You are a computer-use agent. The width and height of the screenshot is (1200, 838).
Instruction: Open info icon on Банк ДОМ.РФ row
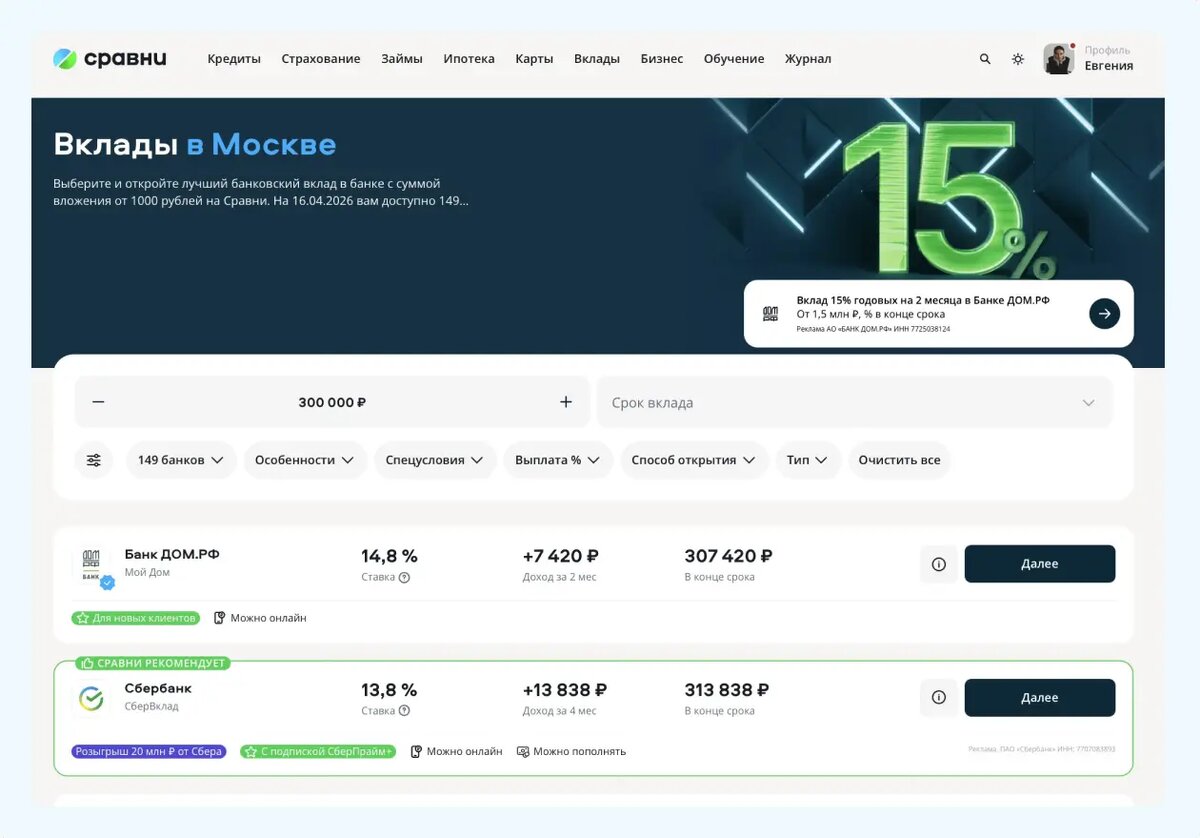click(x=939, y=564)
